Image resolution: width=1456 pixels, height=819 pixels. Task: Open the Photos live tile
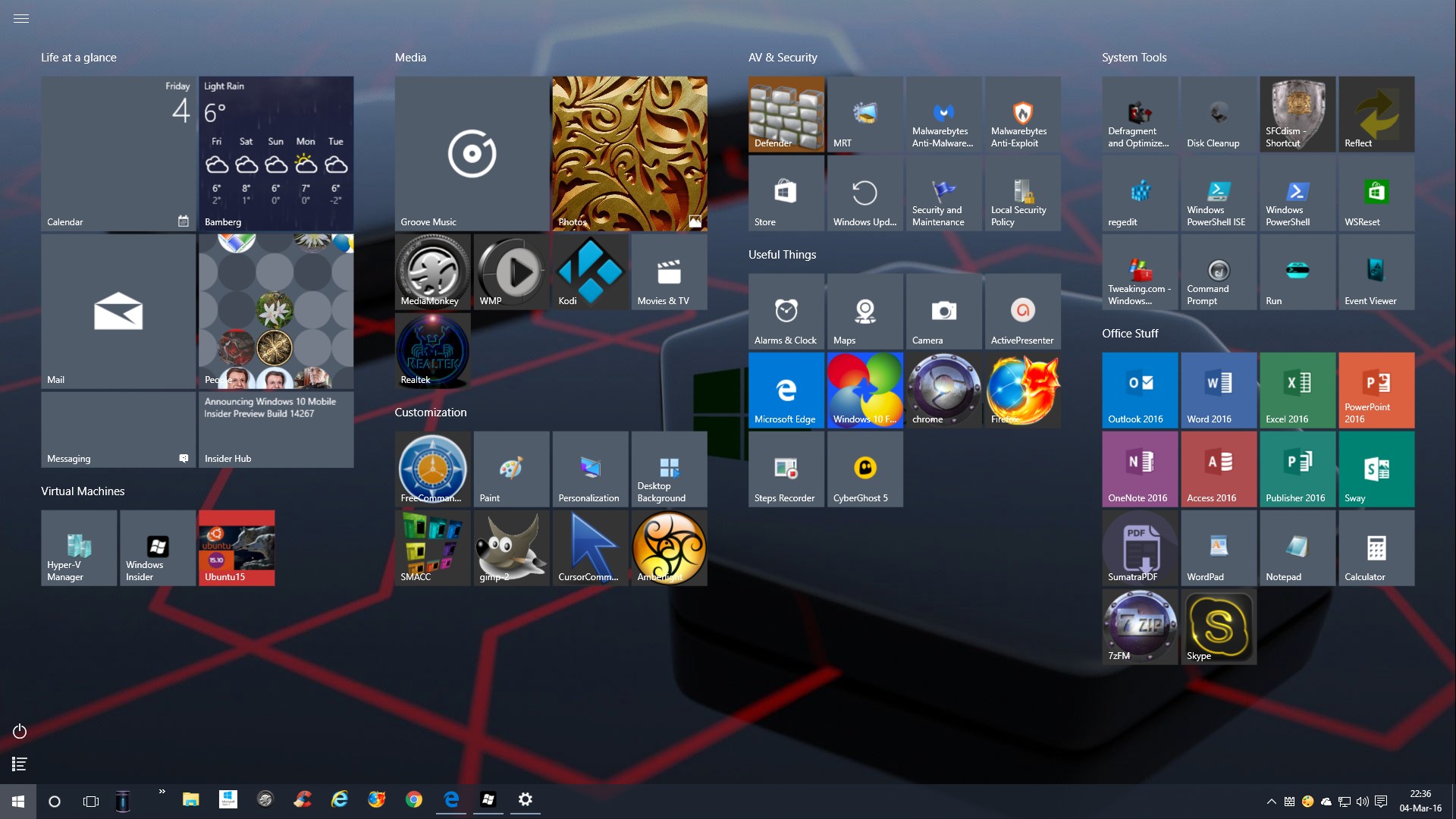629,153
